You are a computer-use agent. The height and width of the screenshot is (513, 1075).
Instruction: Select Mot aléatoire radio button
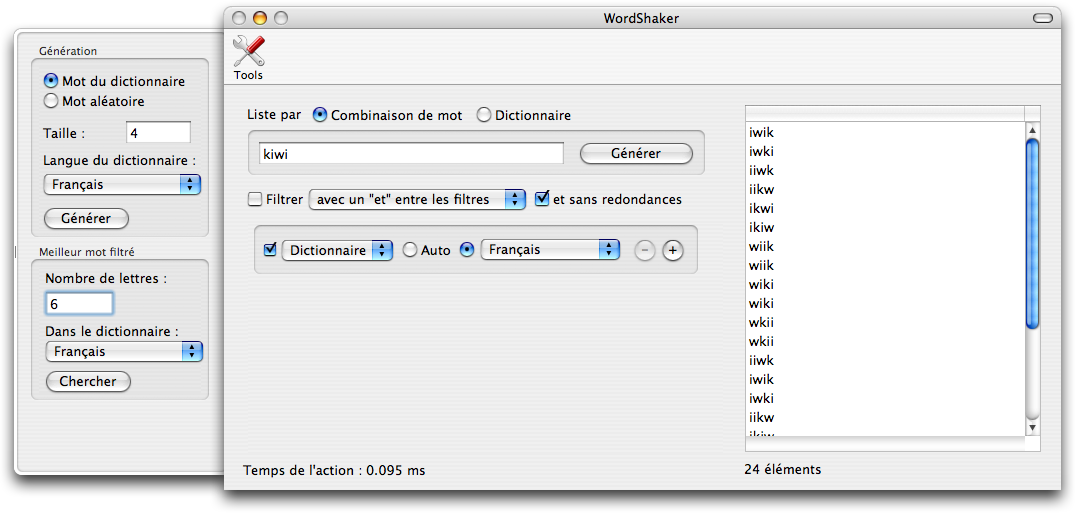[50, 102]
